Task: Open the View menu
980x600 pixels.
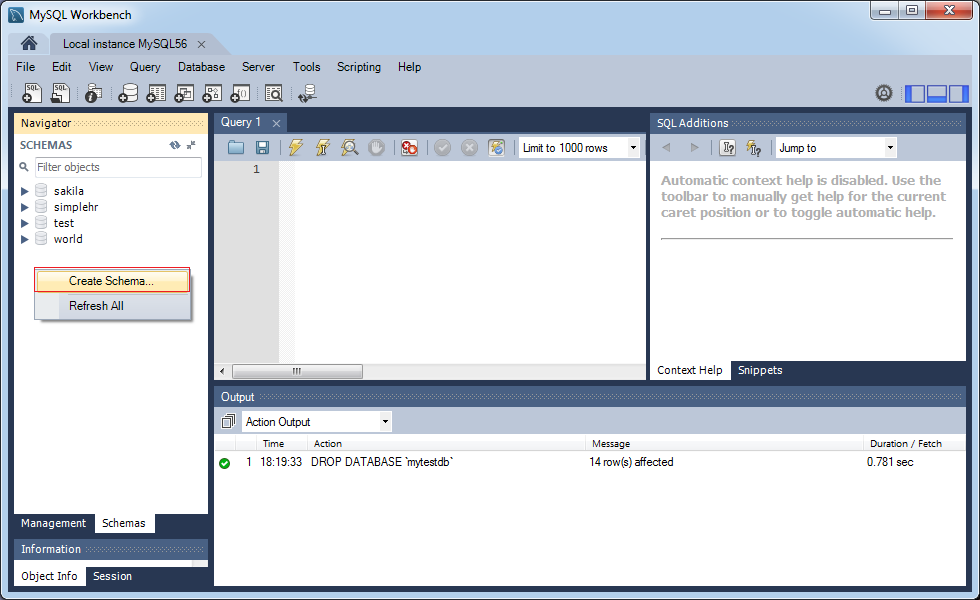Action: tap(101, 66)
